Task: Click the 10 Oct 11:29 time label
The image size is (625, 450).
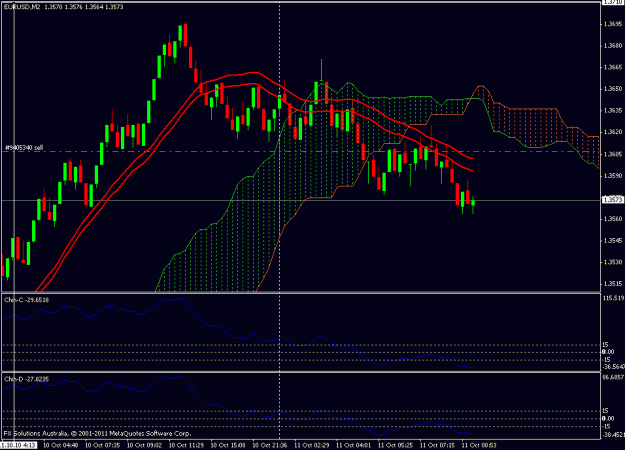Action: point(186,445)
